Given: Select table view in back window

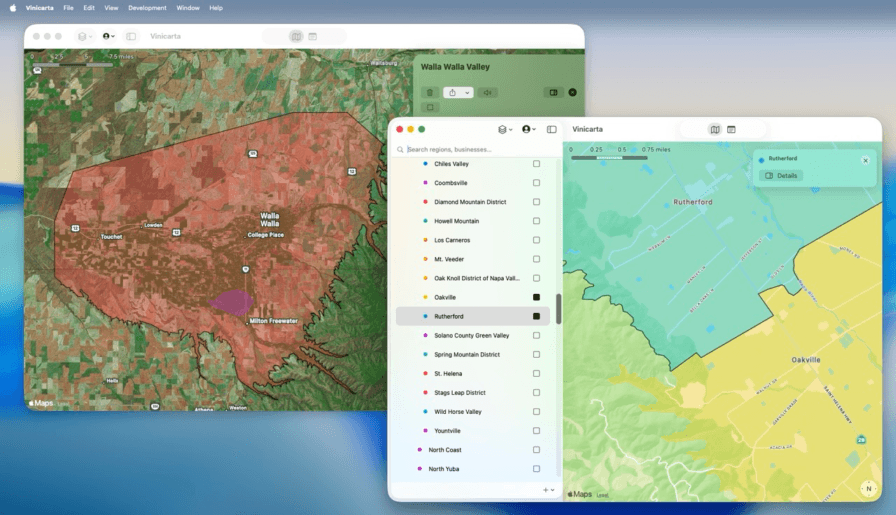Looking at the screenshot, I should (x=313, y=37).
